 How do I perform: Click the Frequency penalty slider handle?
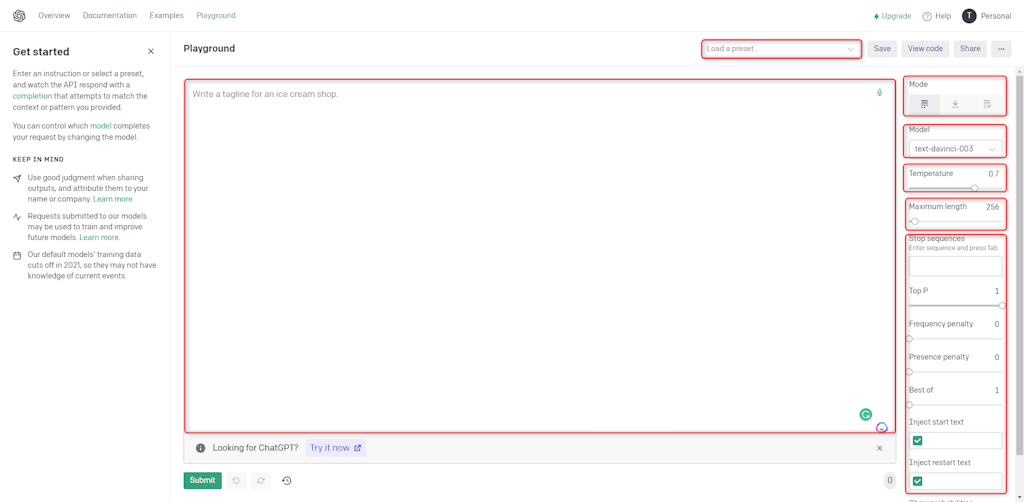909,339
